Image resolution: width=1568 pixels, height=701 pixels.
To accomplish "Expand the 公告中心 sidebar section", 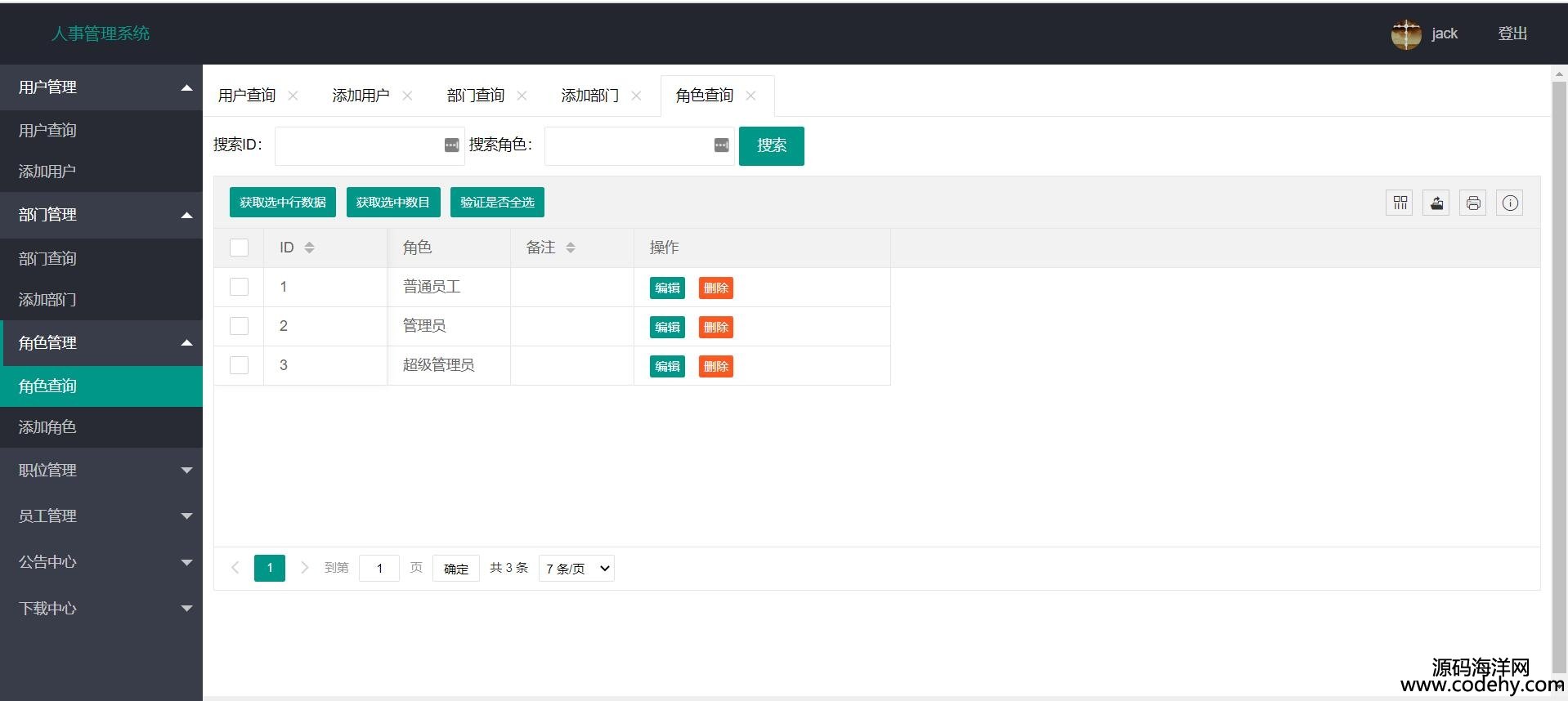I will coord(101,562).
